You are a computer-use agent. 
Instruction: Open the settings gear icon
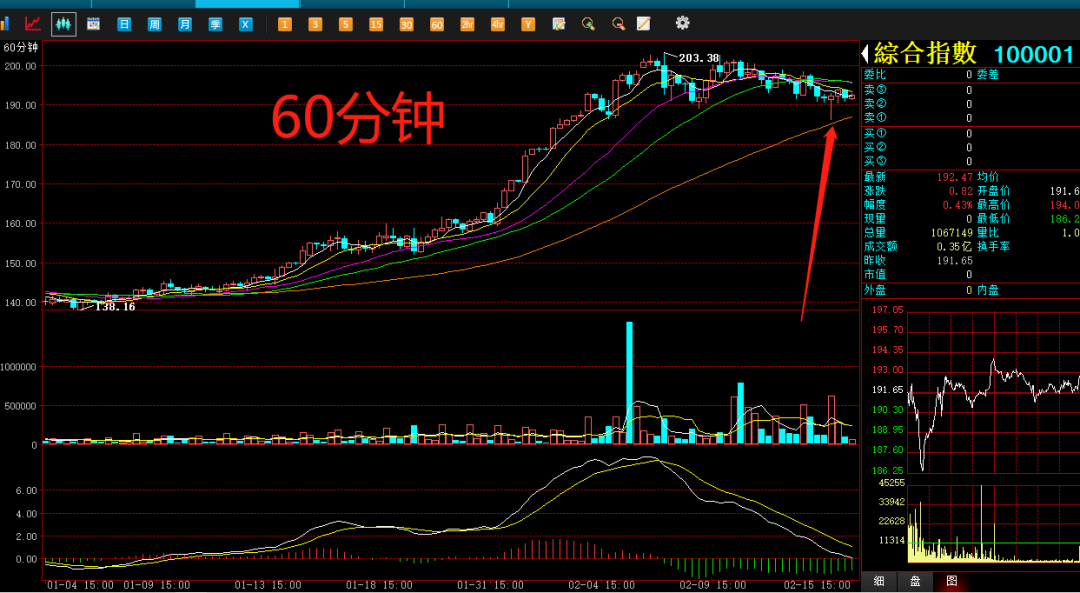(682, 22)
